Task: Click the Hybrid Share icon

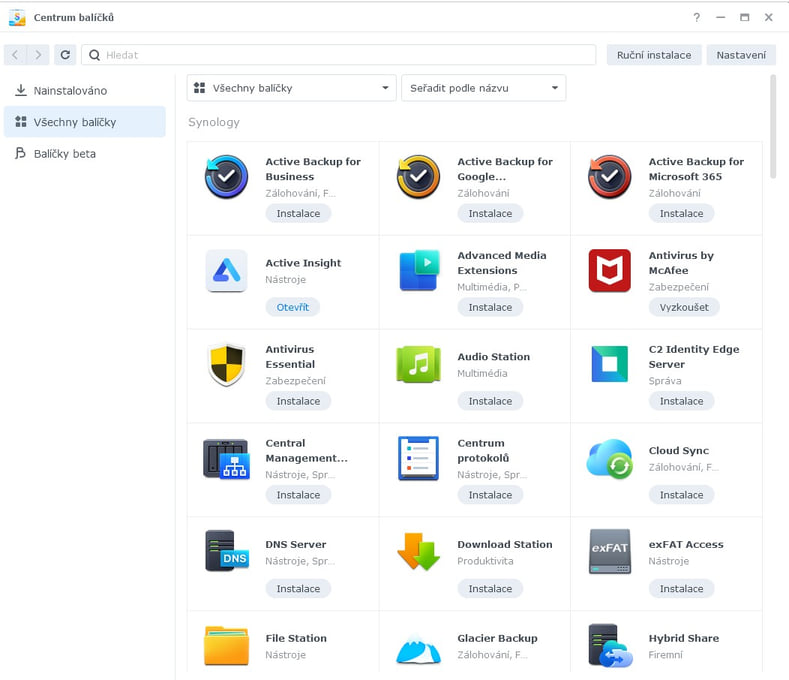Action: pyautogui.click(x=609, y=646)
